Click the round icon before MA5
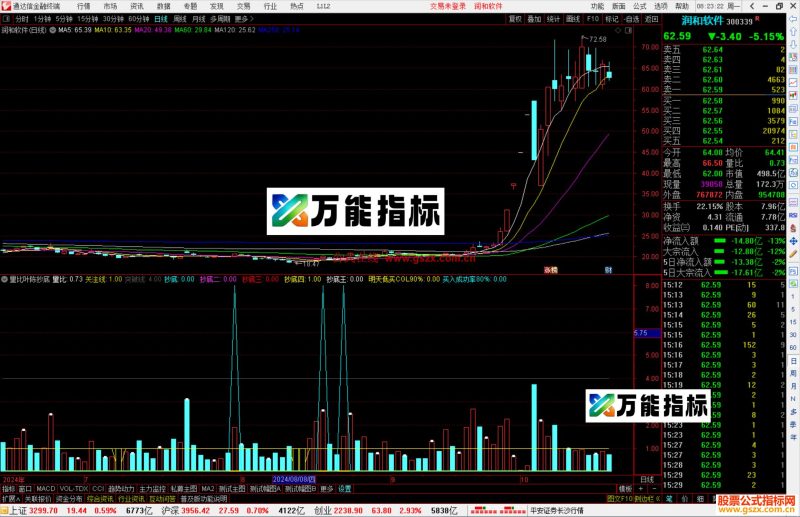This screenshot has width=800, height=517. point(53,30)
